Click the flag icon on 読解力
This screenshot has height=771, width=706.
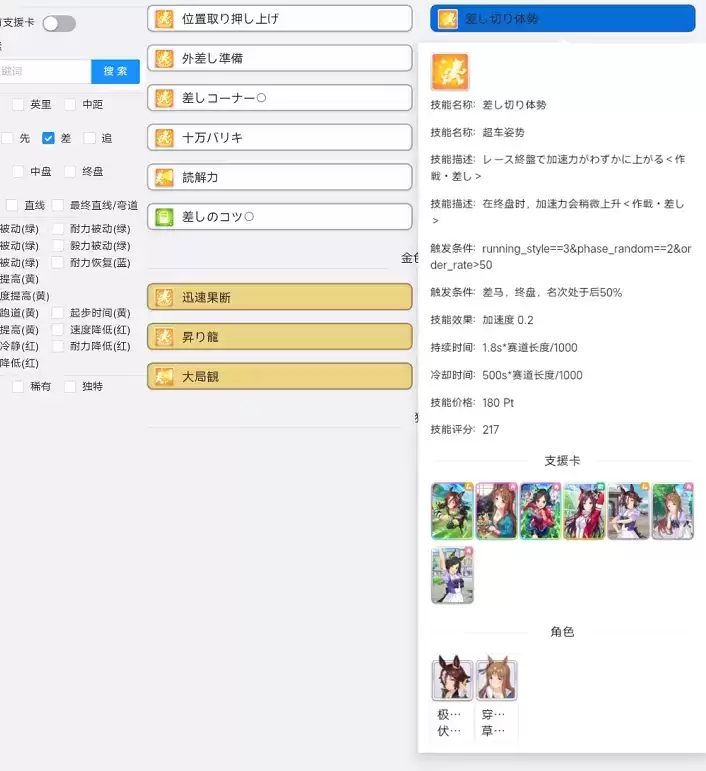click(164, 178)
